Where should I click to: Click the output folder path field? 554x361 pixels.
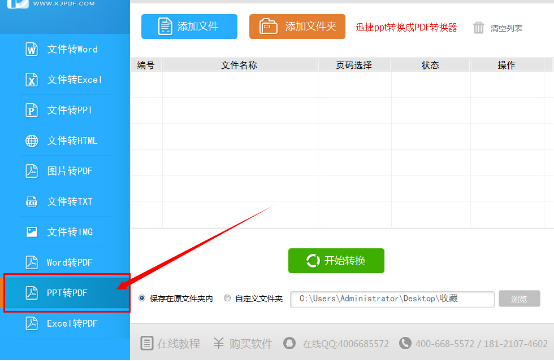(392, 299)
